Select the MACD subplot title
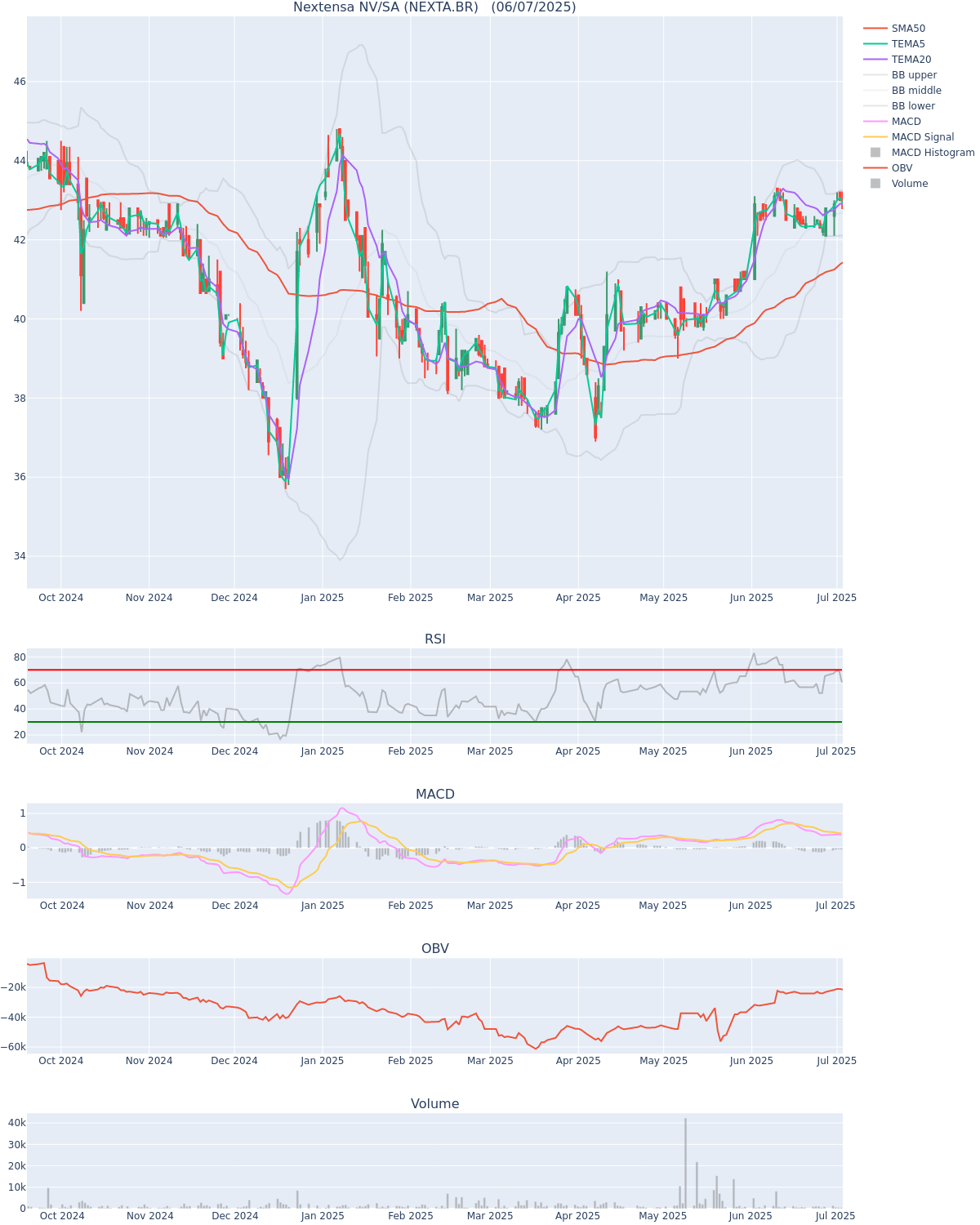The width and height of the screenshot is (980, 1225). coord(435,794)
